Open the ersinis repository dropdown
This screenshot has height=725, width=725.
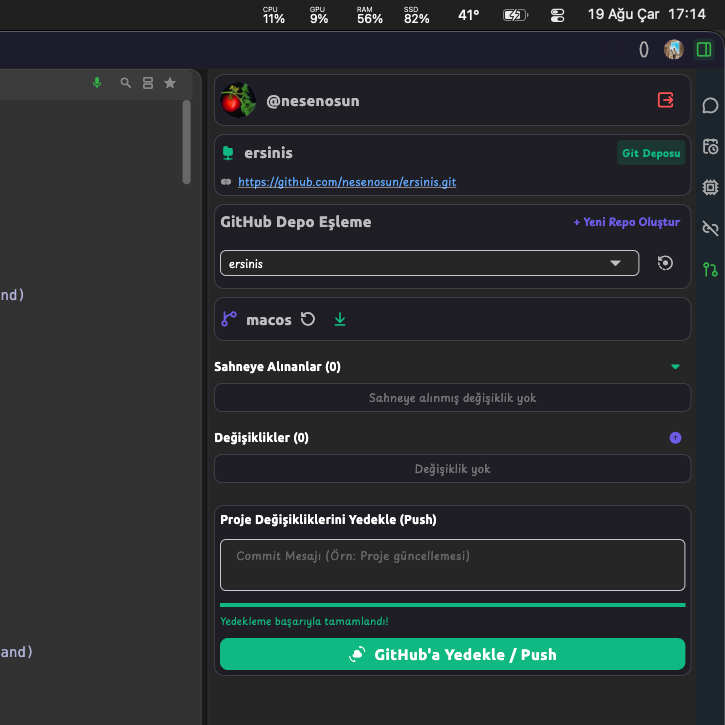(429, 263)
